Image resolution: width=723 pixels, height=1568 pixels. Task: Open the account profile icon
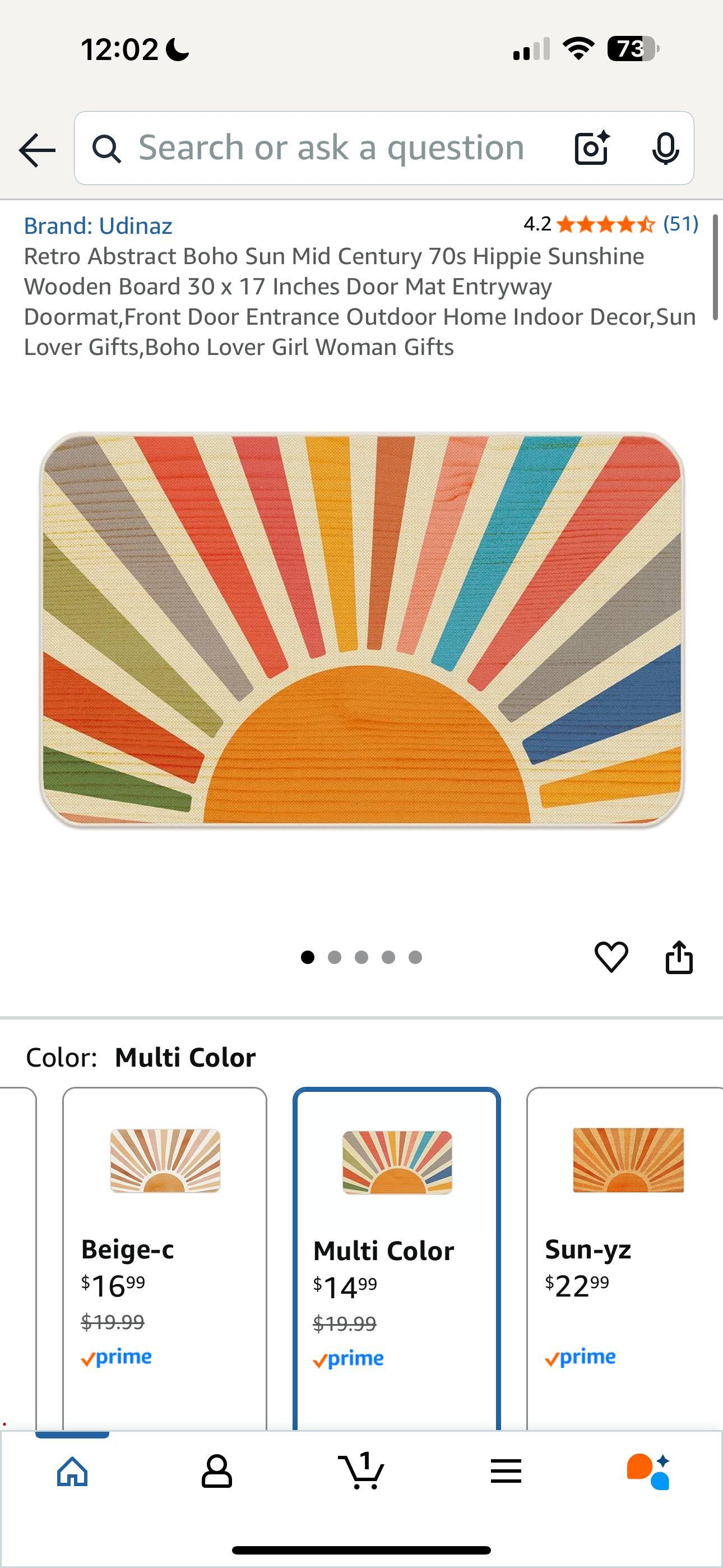click(x=217, y=1472)
